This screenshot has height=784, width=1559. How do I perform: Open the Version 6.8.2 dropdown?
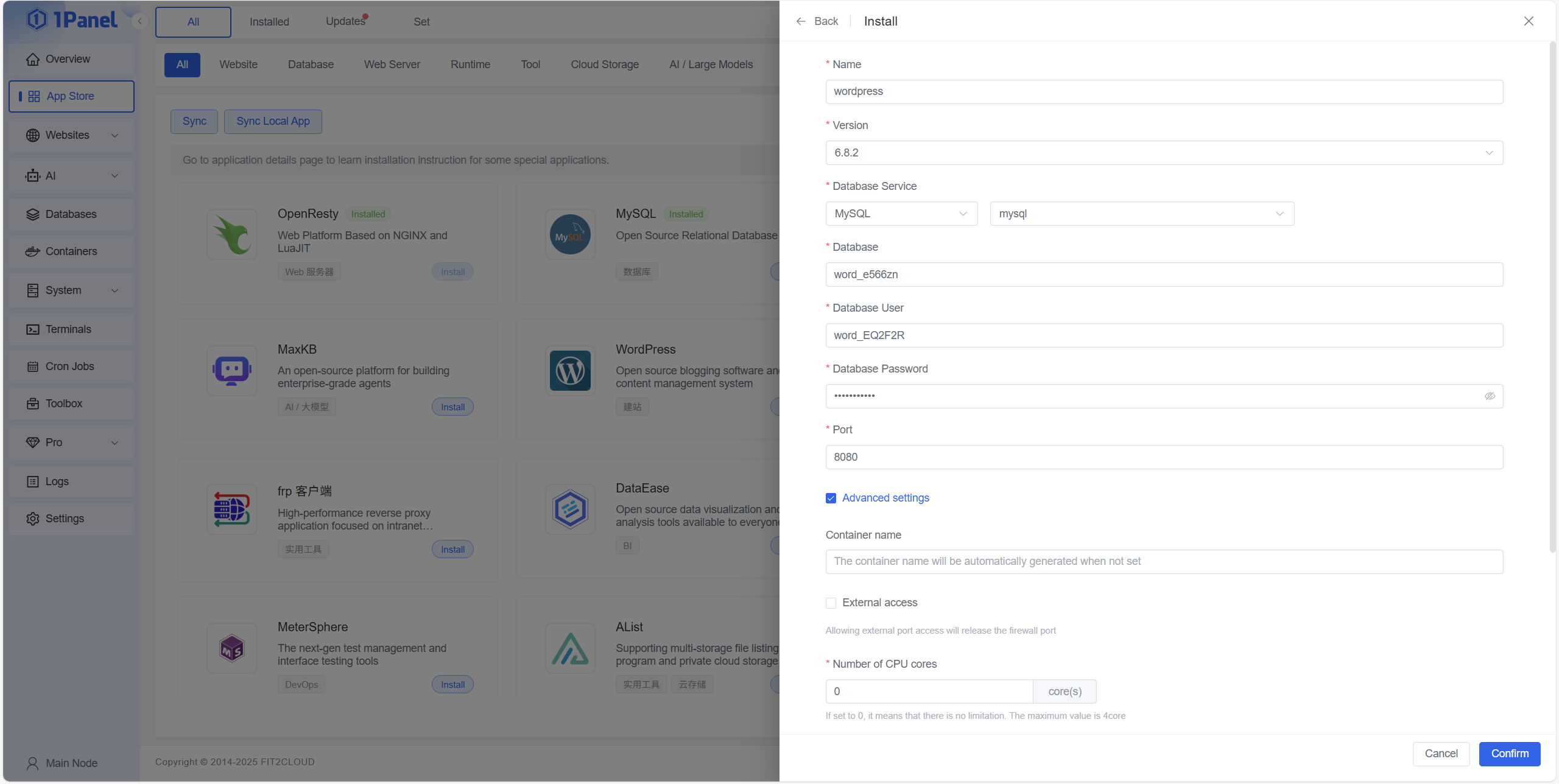click(1163, 153)
